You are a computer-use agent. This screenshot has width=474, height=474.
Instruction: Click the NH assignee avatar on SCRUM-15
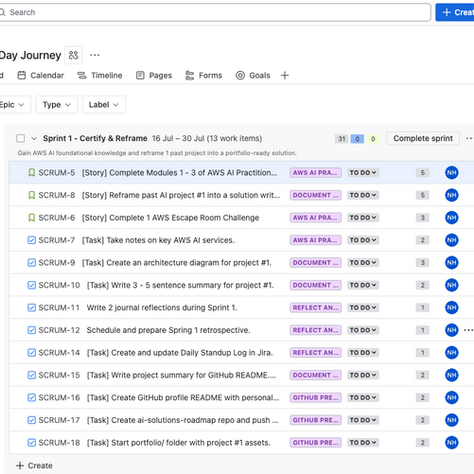pos(452,375)
